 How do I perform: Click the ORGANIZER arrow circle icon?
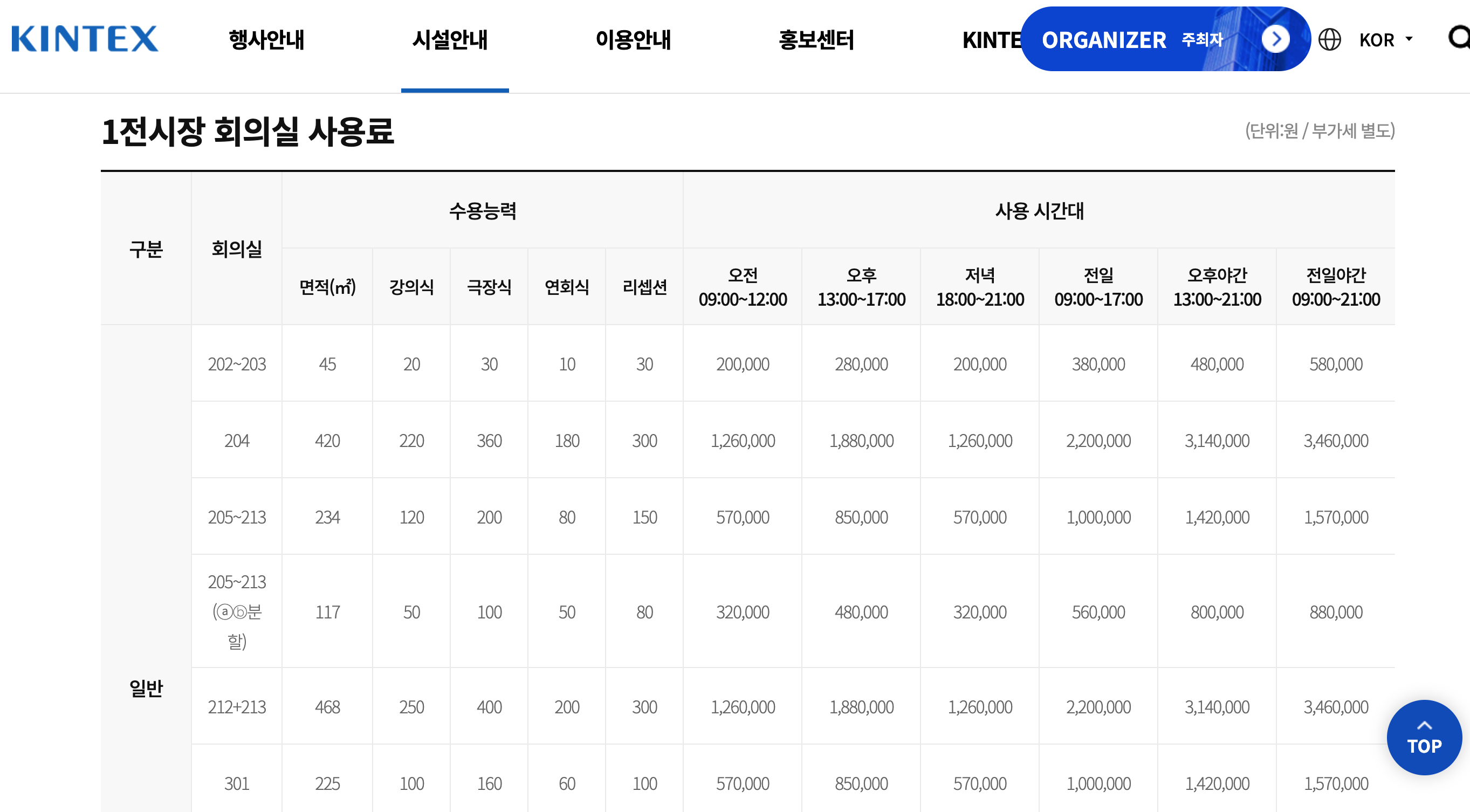(x=1275, y=39)
